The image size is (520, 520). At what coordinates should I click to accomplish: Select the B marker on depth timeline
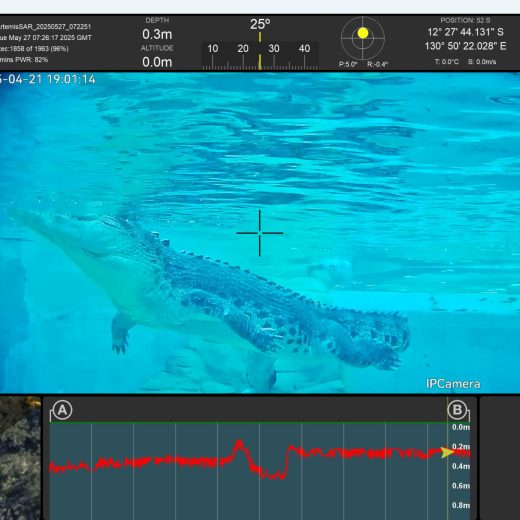tap(457, 410)
